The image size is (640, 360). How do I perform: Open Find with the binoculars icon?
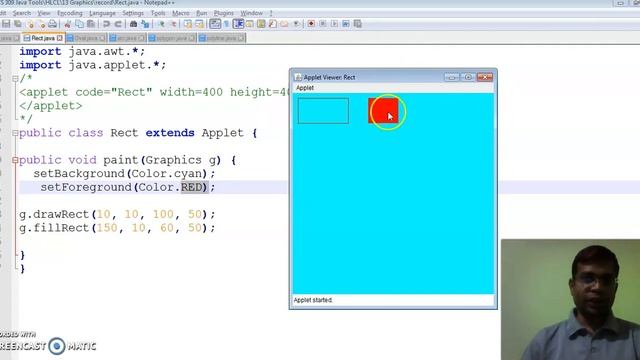pos(133,24)
